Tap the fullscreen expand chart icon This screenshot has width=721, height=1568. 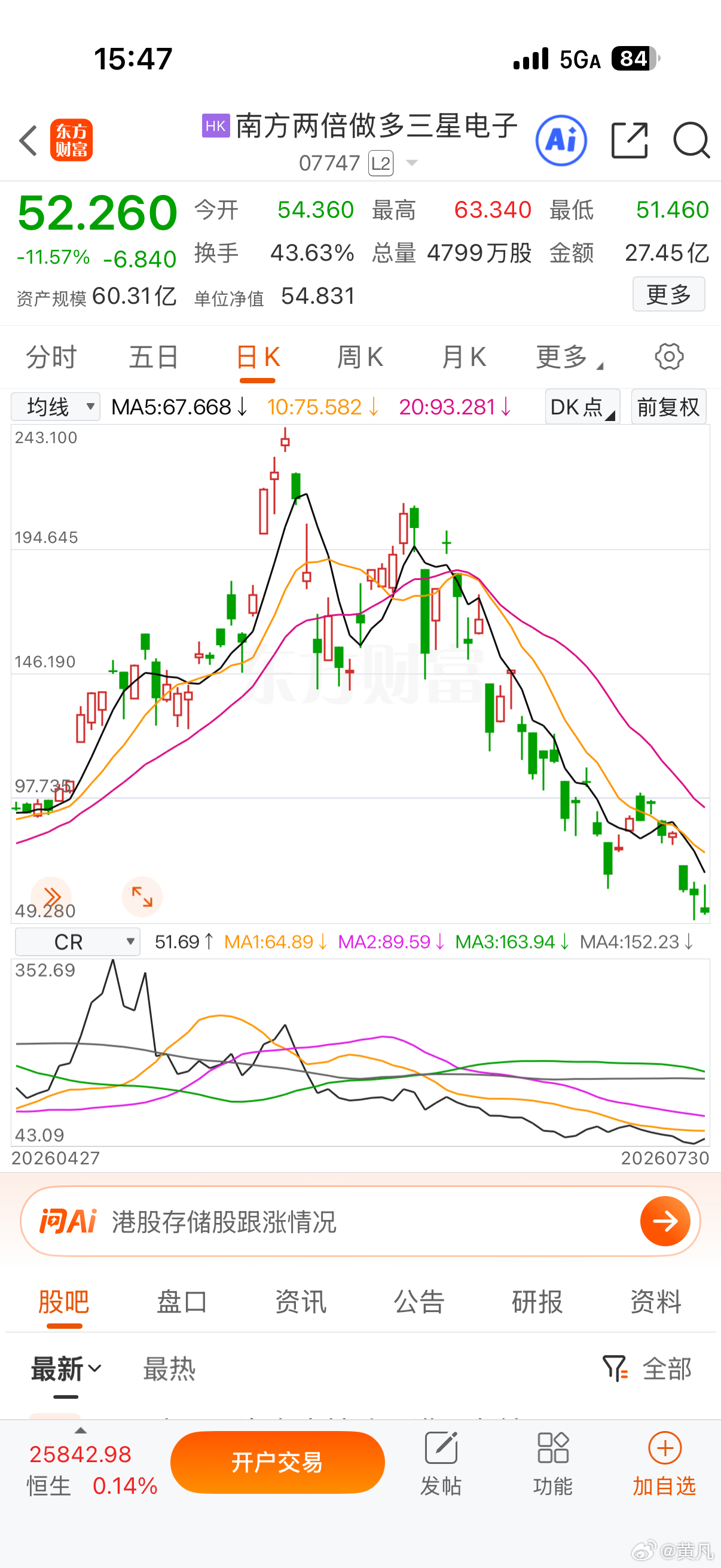tap(142, 896)
